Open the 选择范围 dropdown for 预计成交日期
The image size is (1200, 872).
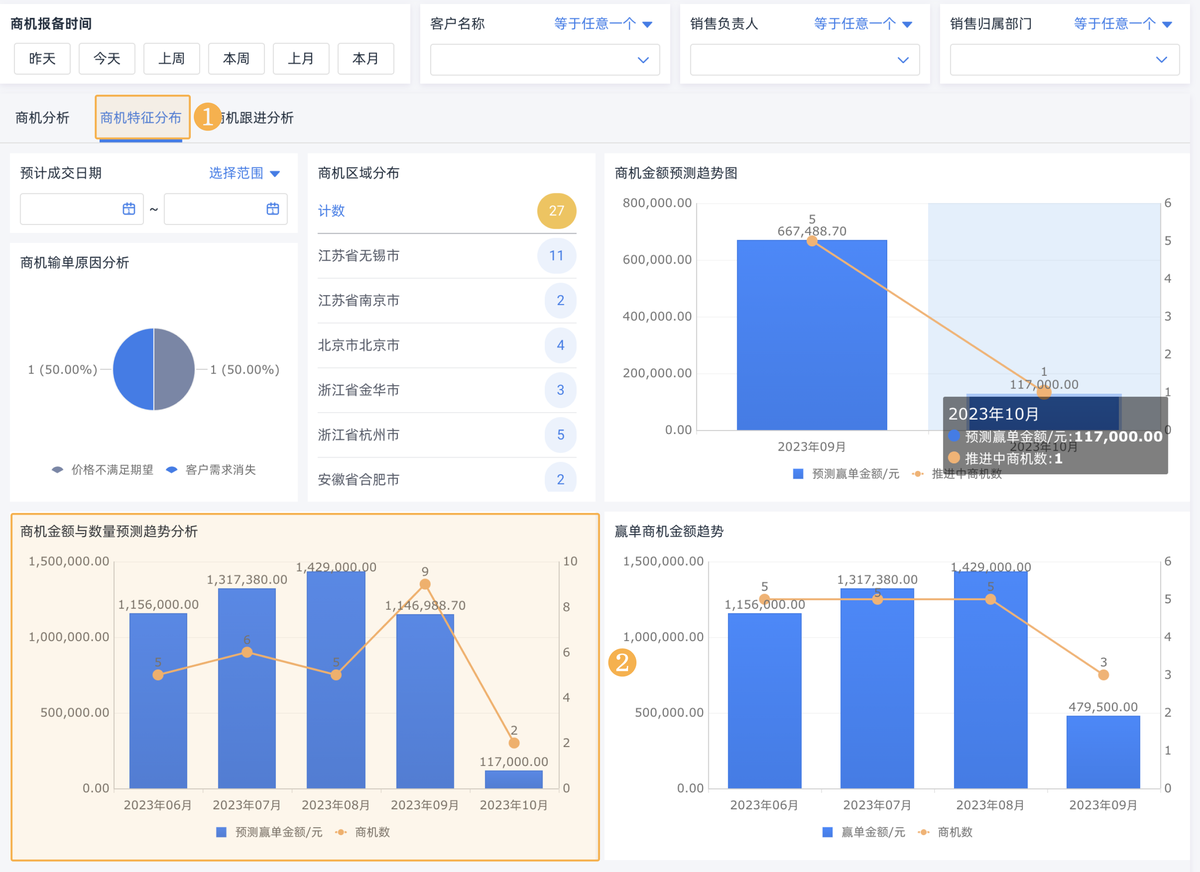point(243,172)
